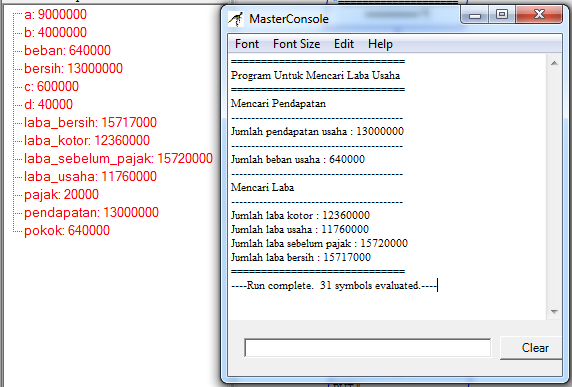The width and height of the screenshot is (572, 387).
Task: Select variable beban: 640000
Action: pos(67,50)
